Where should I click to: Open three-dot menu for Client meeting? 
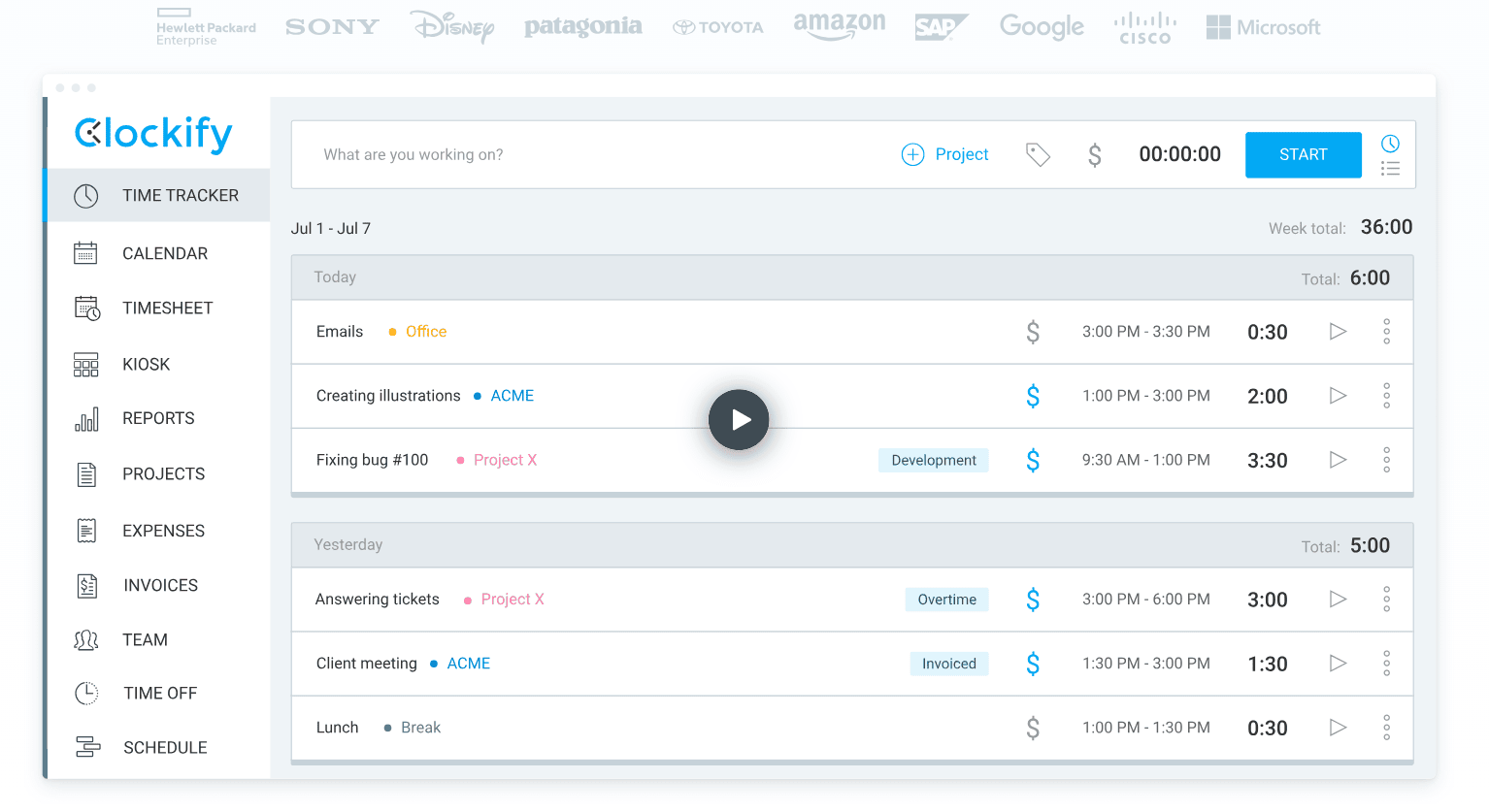[x=1386, y=664]
